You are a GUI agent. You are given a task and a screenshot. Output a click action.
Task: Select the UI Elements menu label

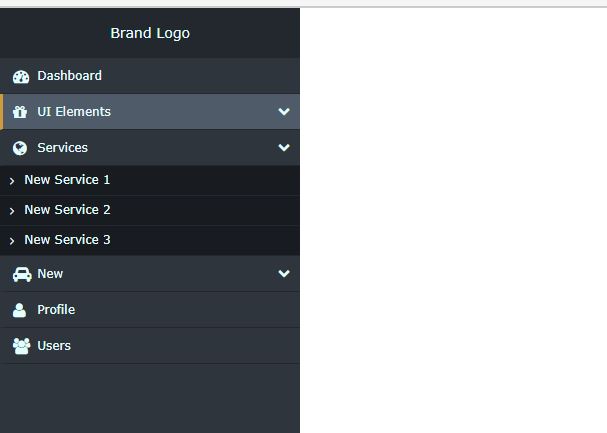tap(74, 112)
